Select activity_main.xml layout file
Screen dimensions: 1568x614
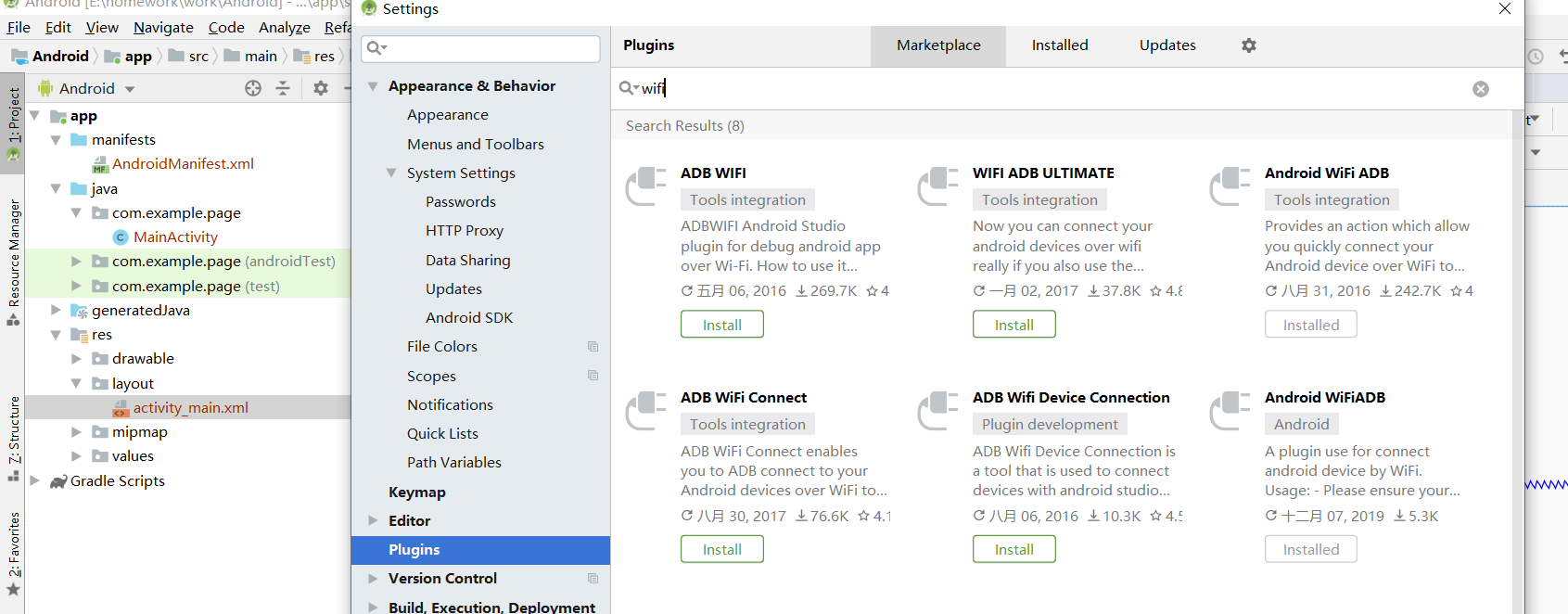pos(190,408)
